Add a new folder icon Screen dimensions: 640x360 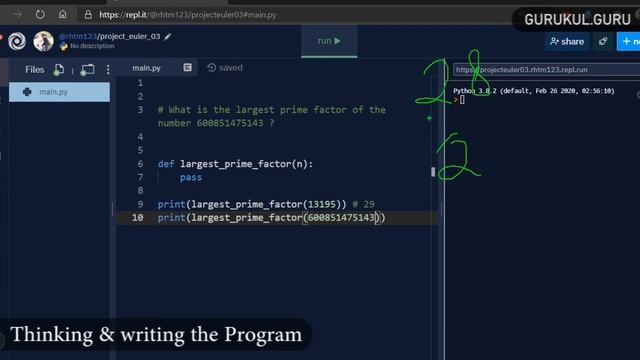[x=87, y=70]
